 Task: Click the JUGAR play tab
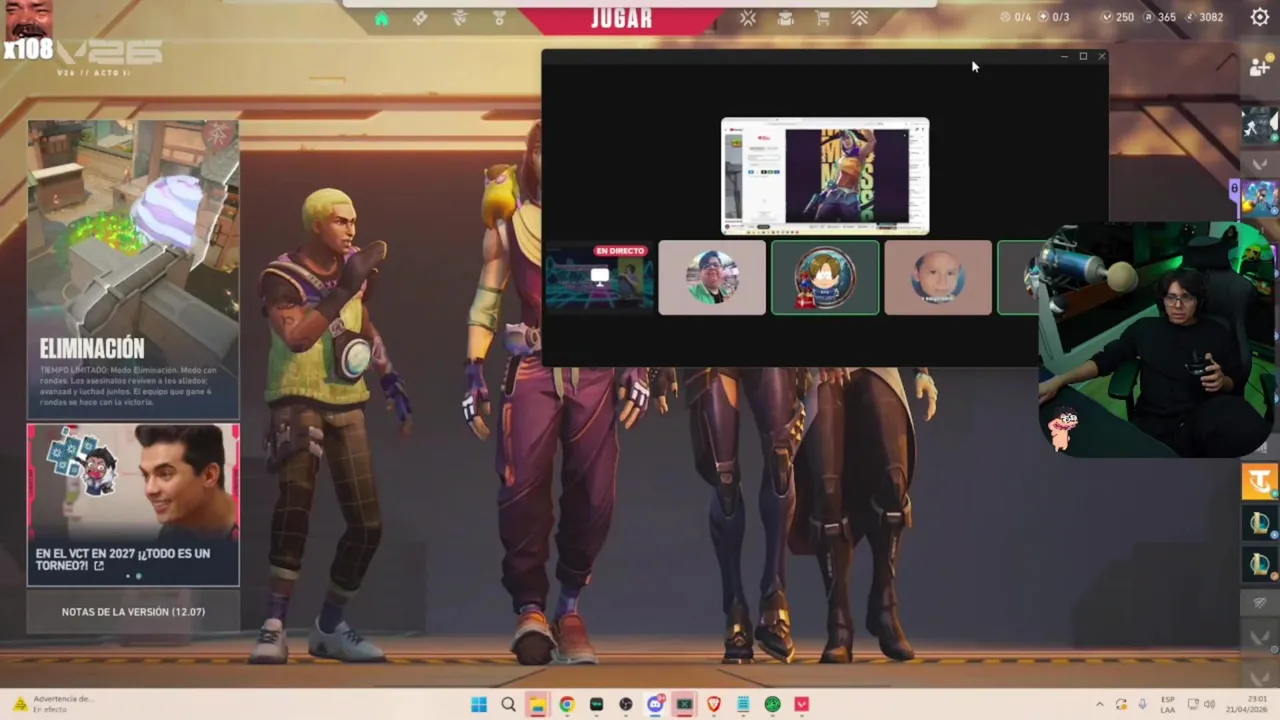pyautogui.click(x=621, y=18)
